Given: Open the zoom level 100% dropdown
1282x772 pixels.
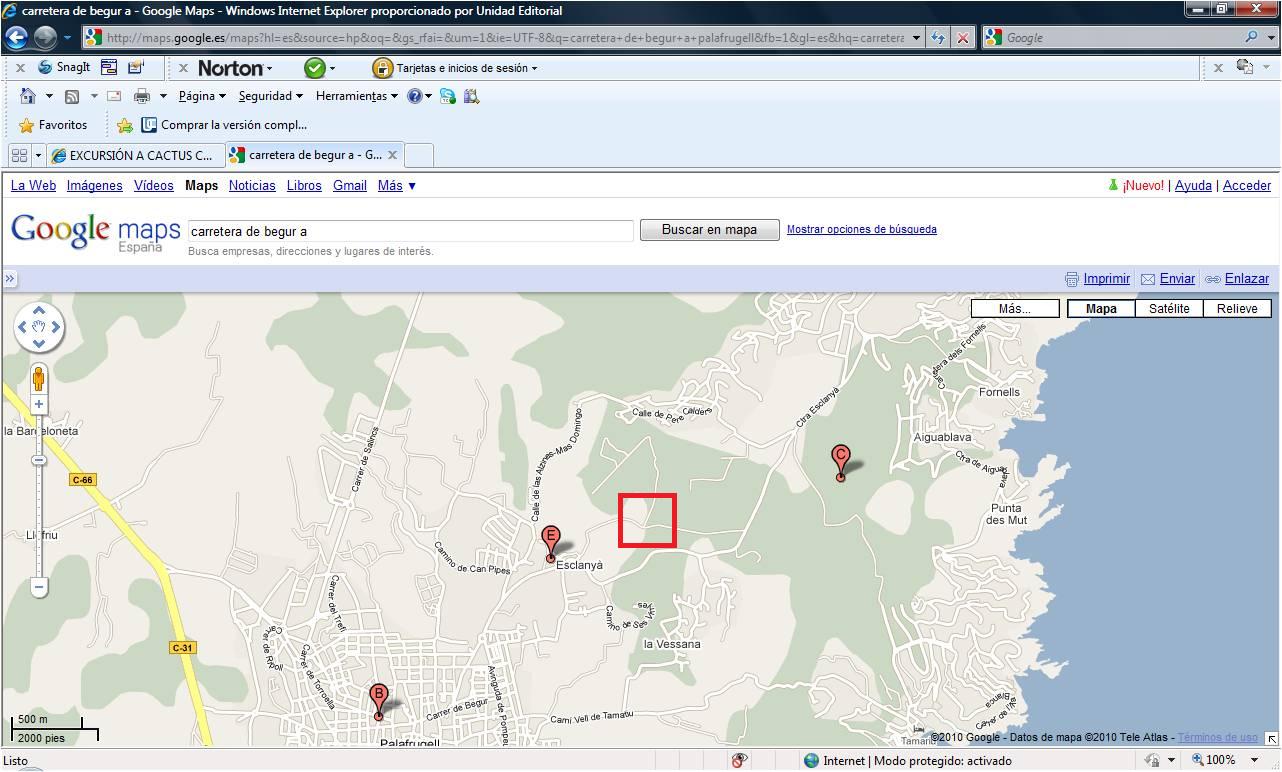Looking at the screenshot, I should pos(1254,760).
